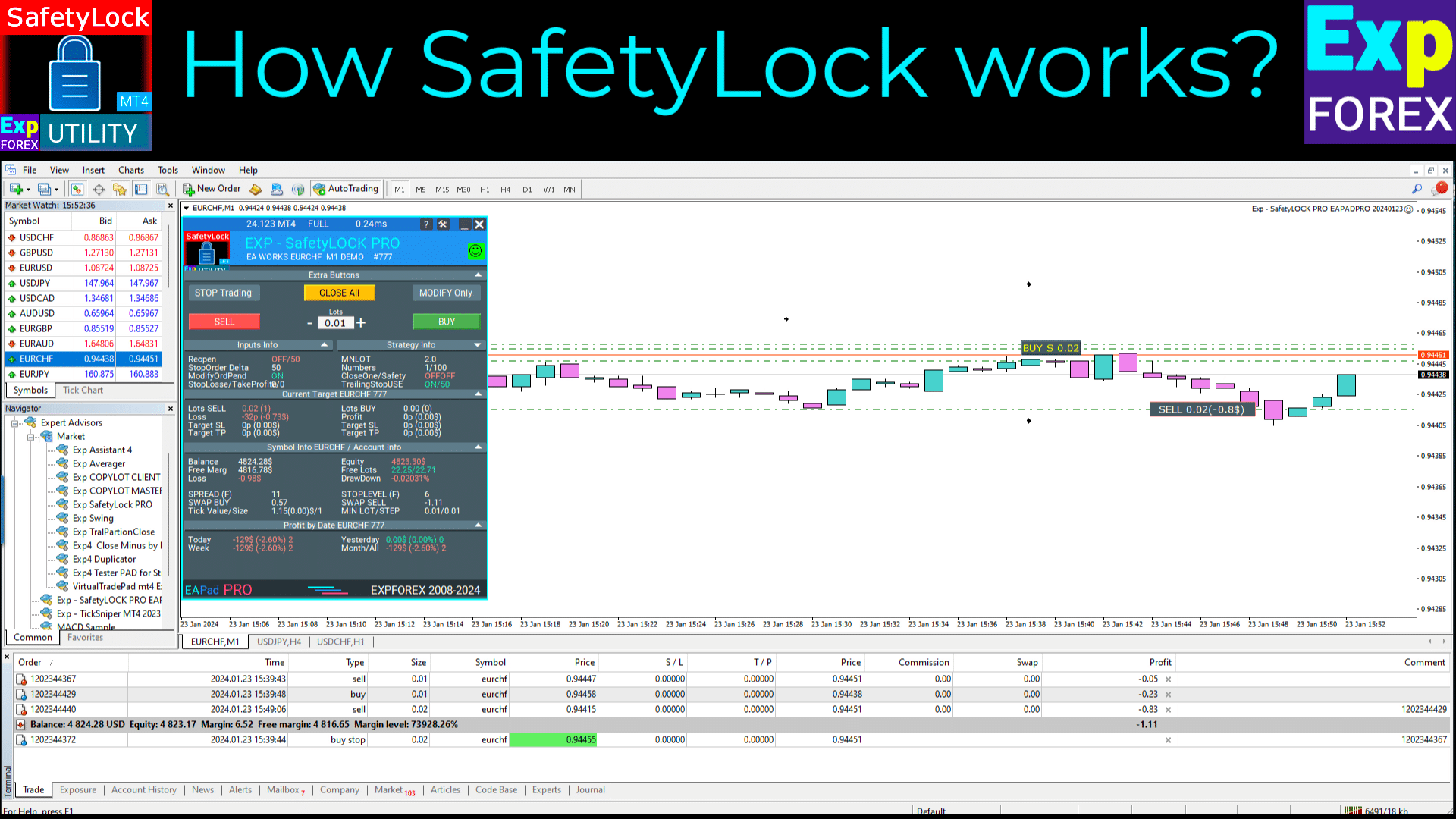The height and width of the screenshot is (819, 1456).
Task: Click the SafetyLock panel help question icon
Action: 426,224
